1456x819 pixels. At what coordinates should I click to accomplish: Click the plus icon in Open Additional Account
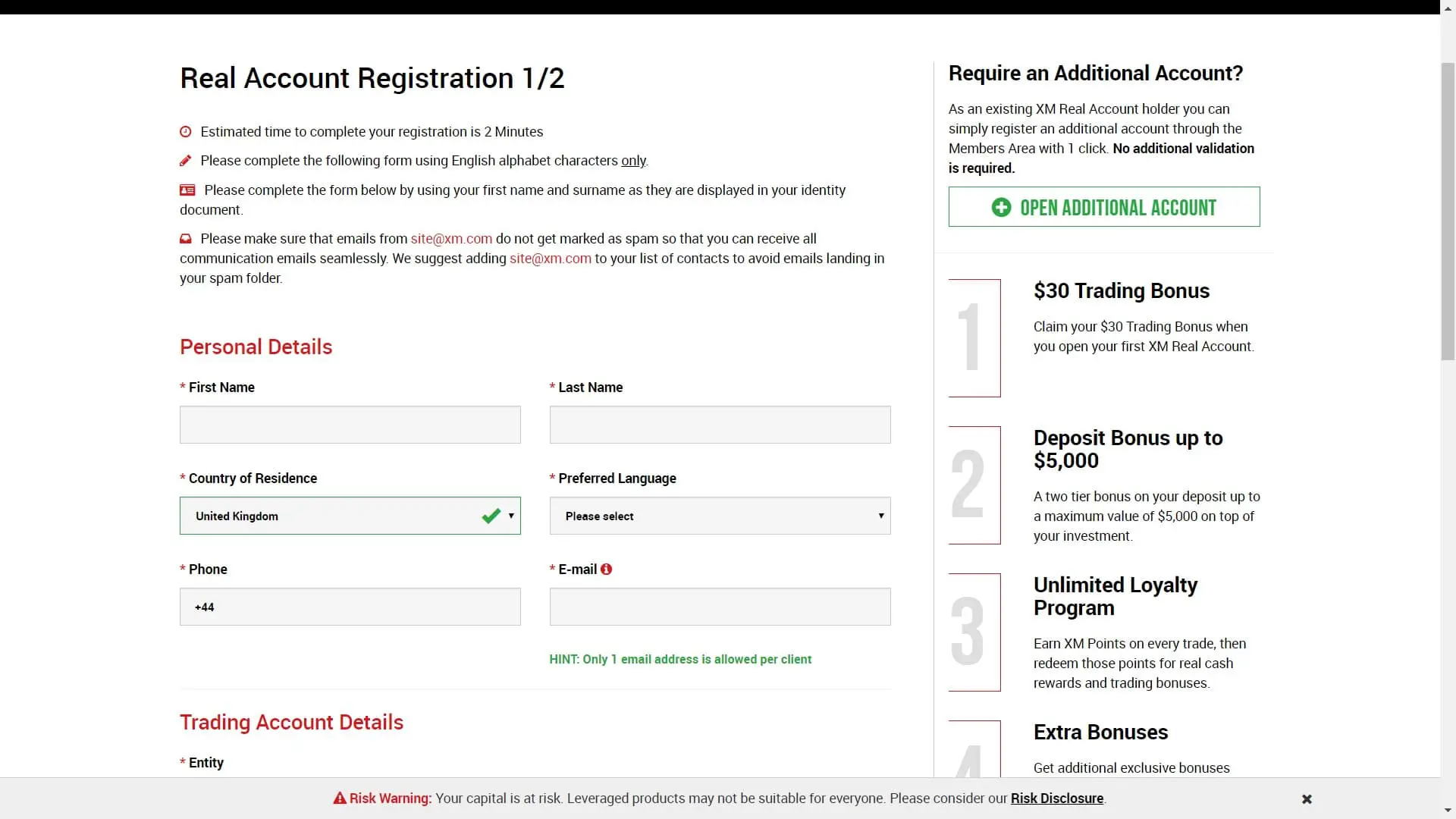pos(1000,207)
